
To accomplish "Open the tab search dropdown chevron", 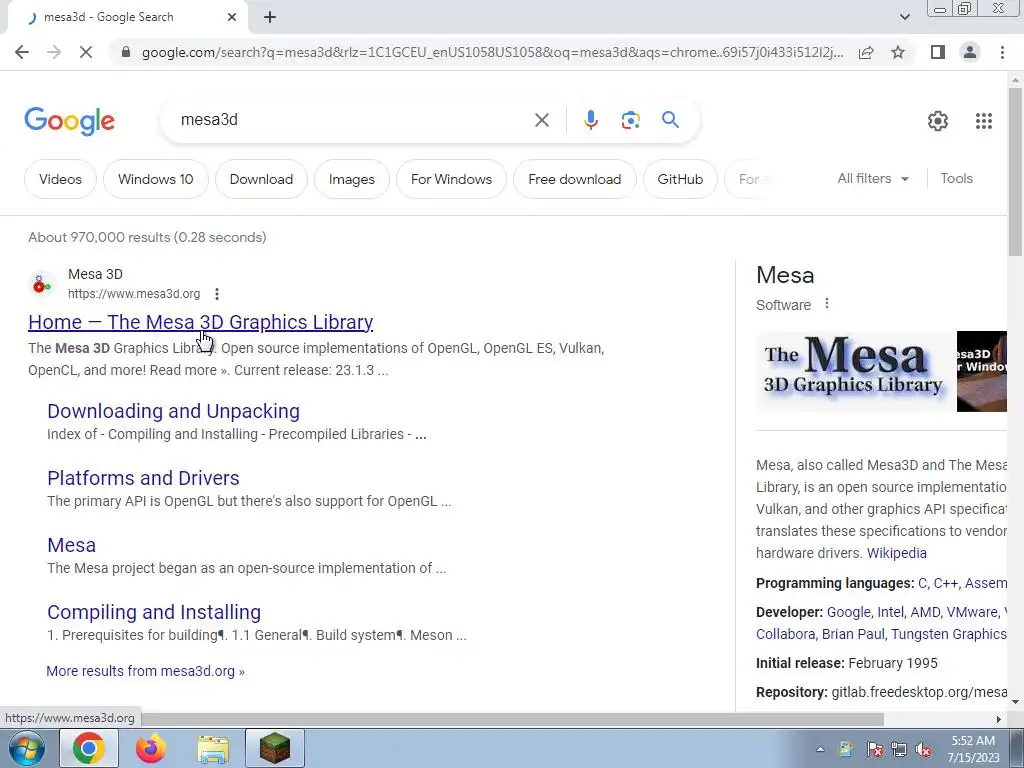I will click(x=904, y=17).
